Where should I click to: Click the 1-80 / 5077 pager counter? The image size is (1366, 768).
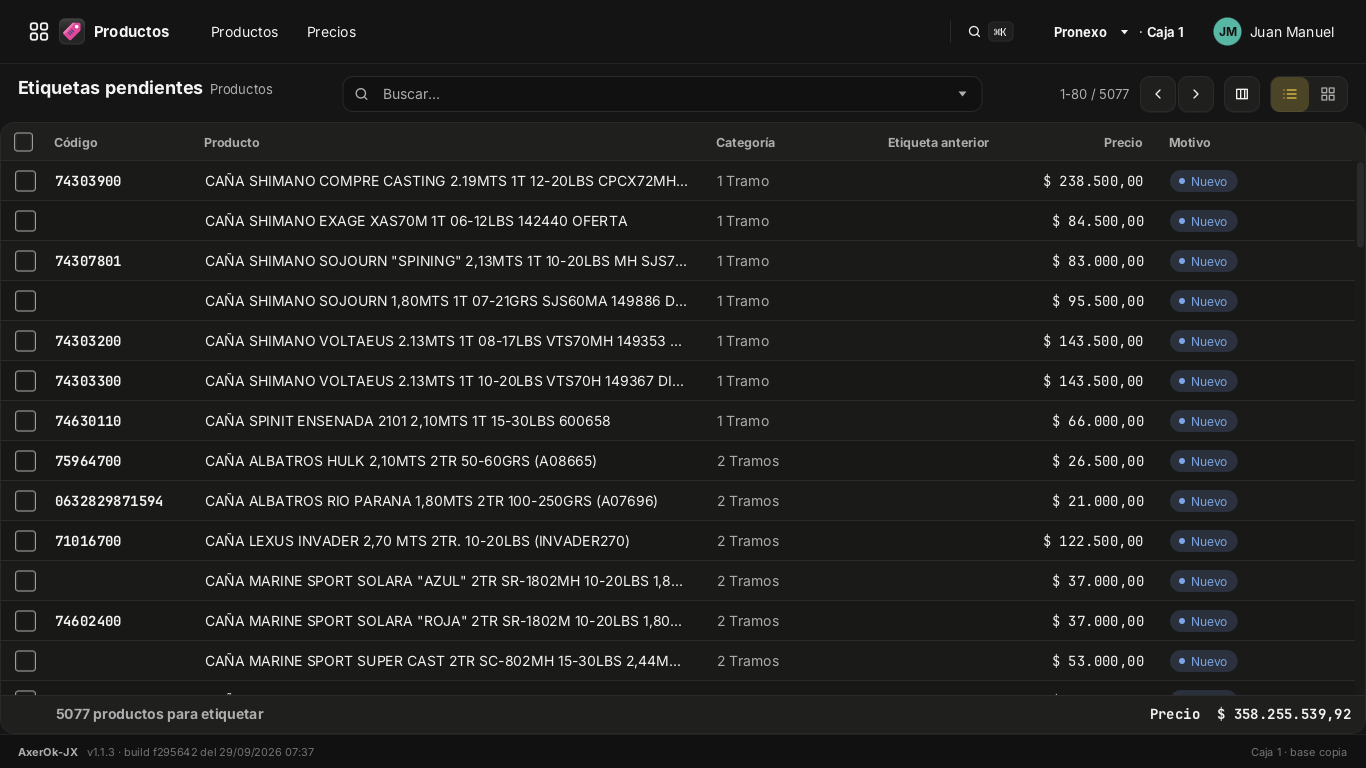pos(1094,94)
